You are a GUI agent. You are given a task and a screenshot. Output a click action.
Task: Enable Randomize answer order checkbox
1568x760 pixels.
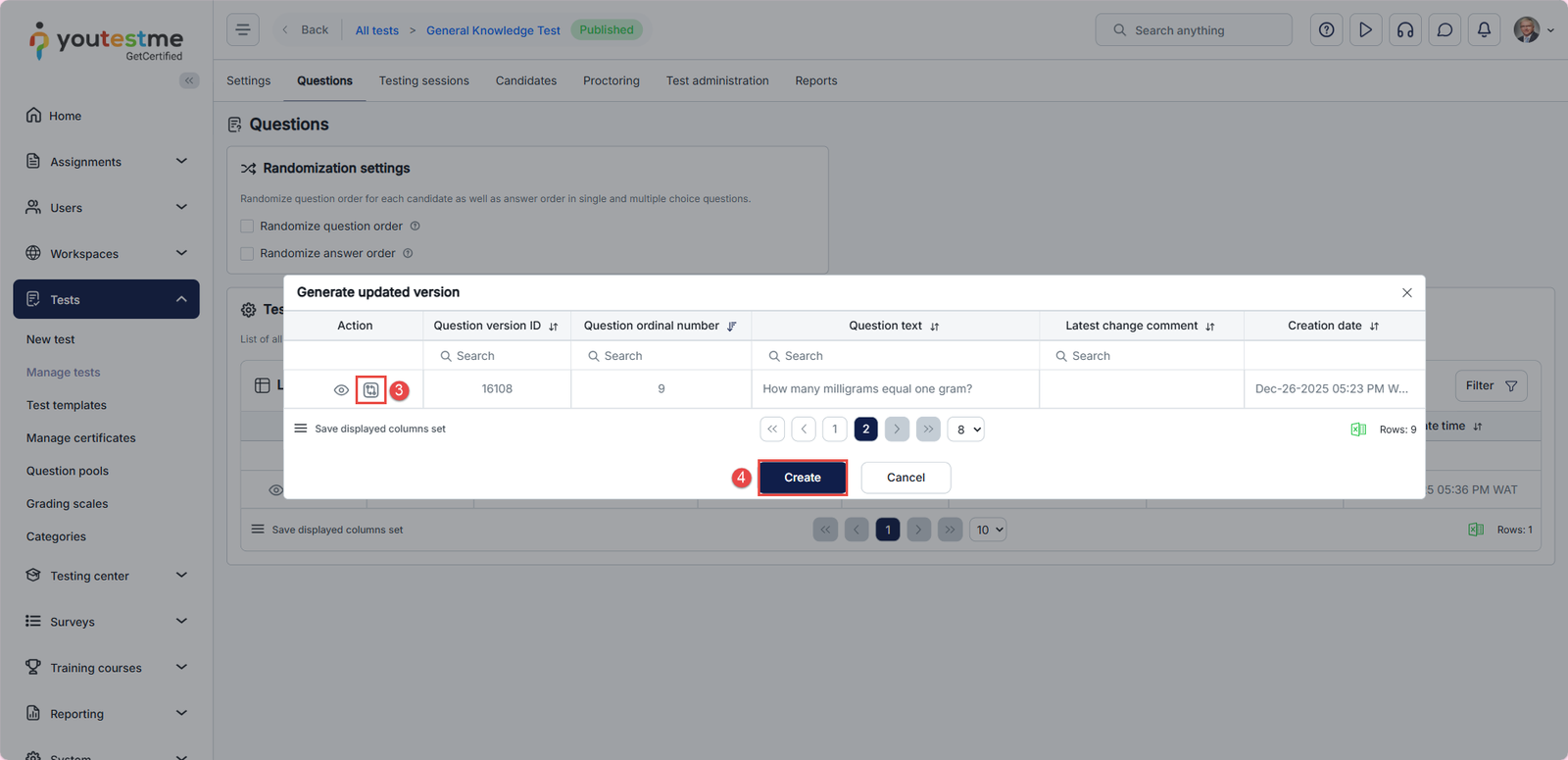coord(247,254)
